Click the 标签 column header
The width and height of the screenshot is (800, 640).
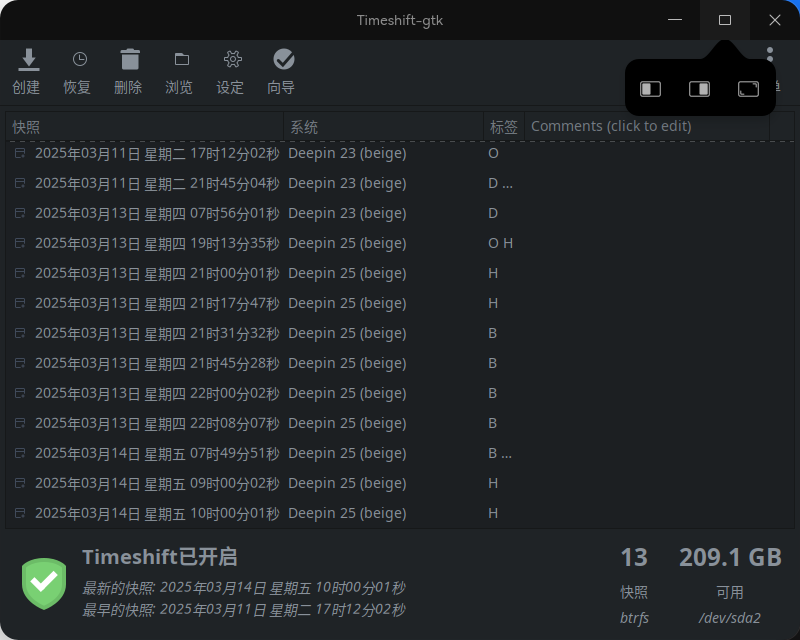504,127
